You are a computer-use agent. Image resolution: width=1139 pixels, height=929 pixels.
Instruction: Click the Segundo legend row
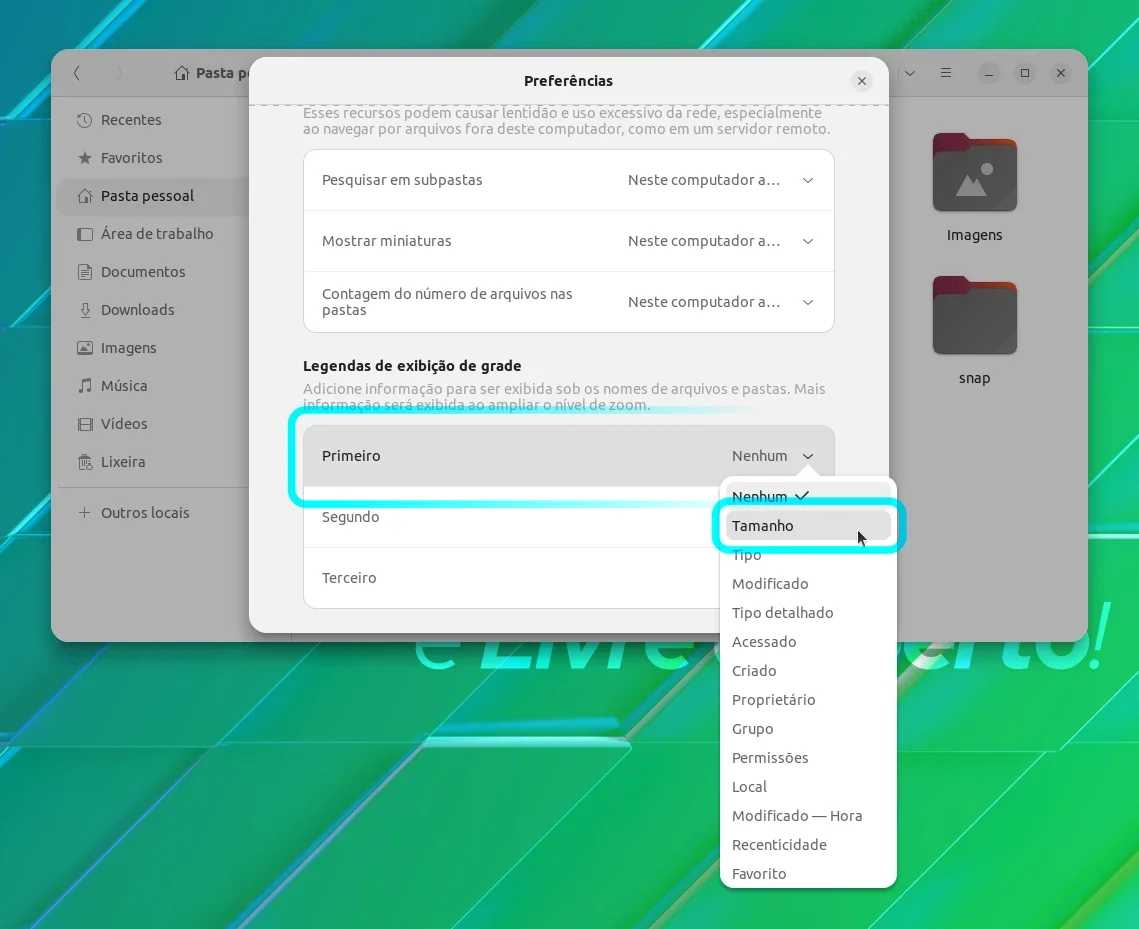tap(511, 517)
